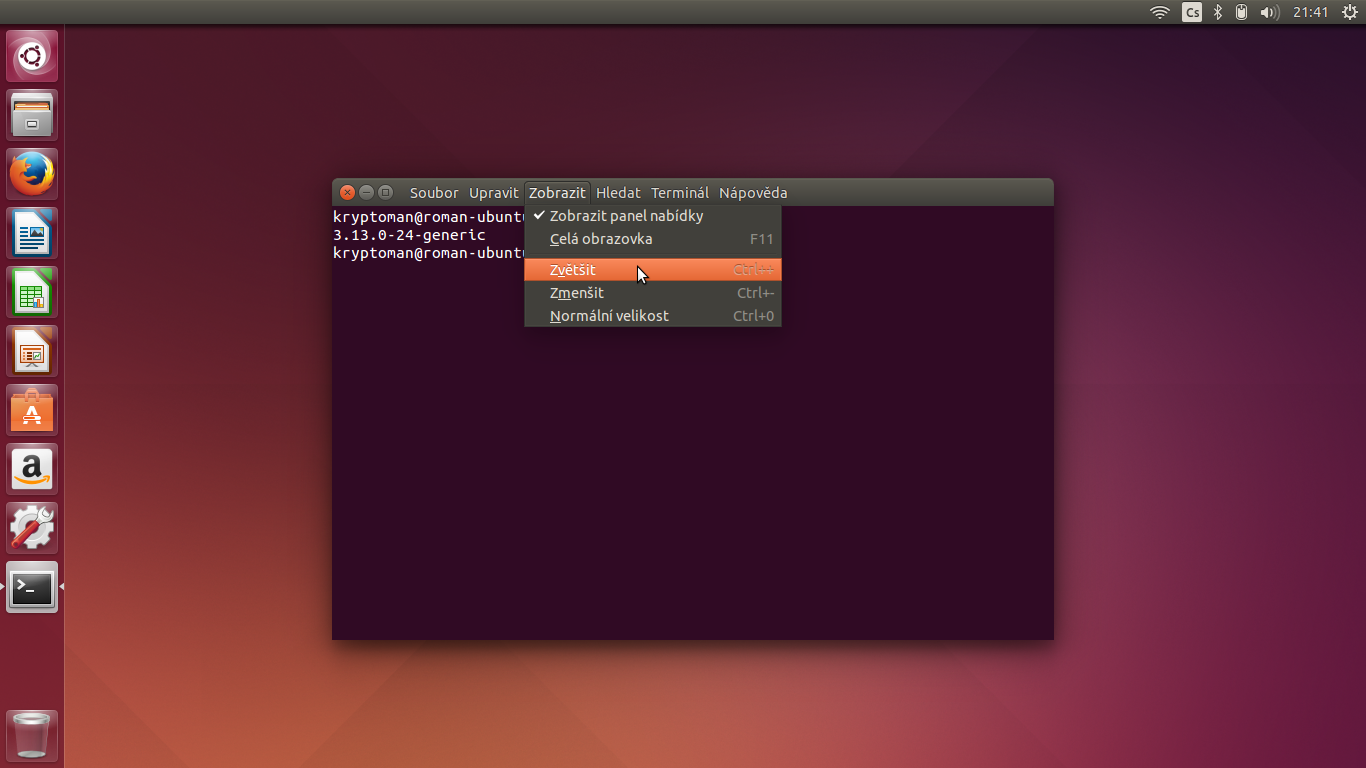Open the sound volume indicator
The image size is (1366, 768).
[1270, 12]
